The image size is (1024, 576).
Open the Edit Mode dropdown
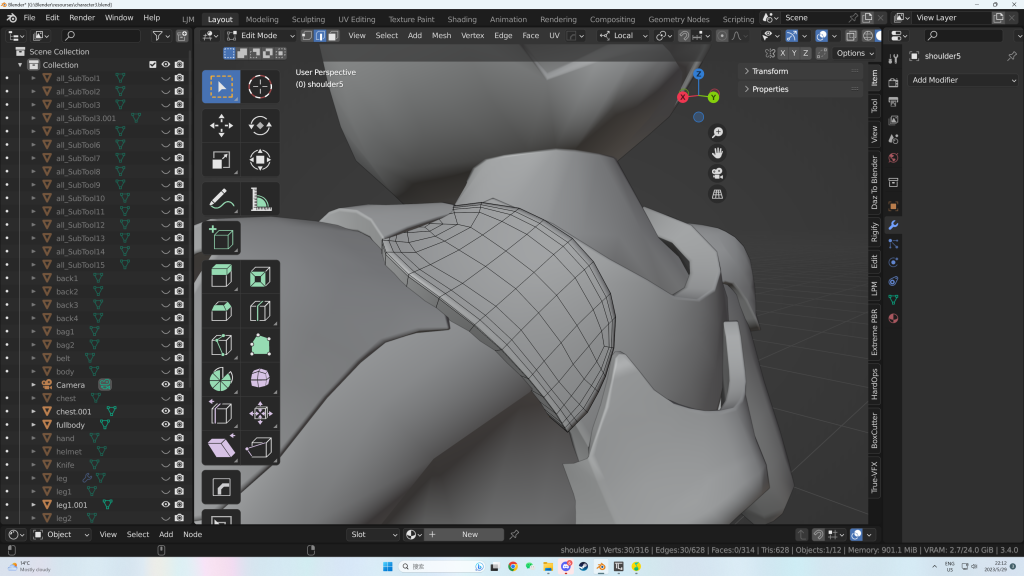click(261, 35)
